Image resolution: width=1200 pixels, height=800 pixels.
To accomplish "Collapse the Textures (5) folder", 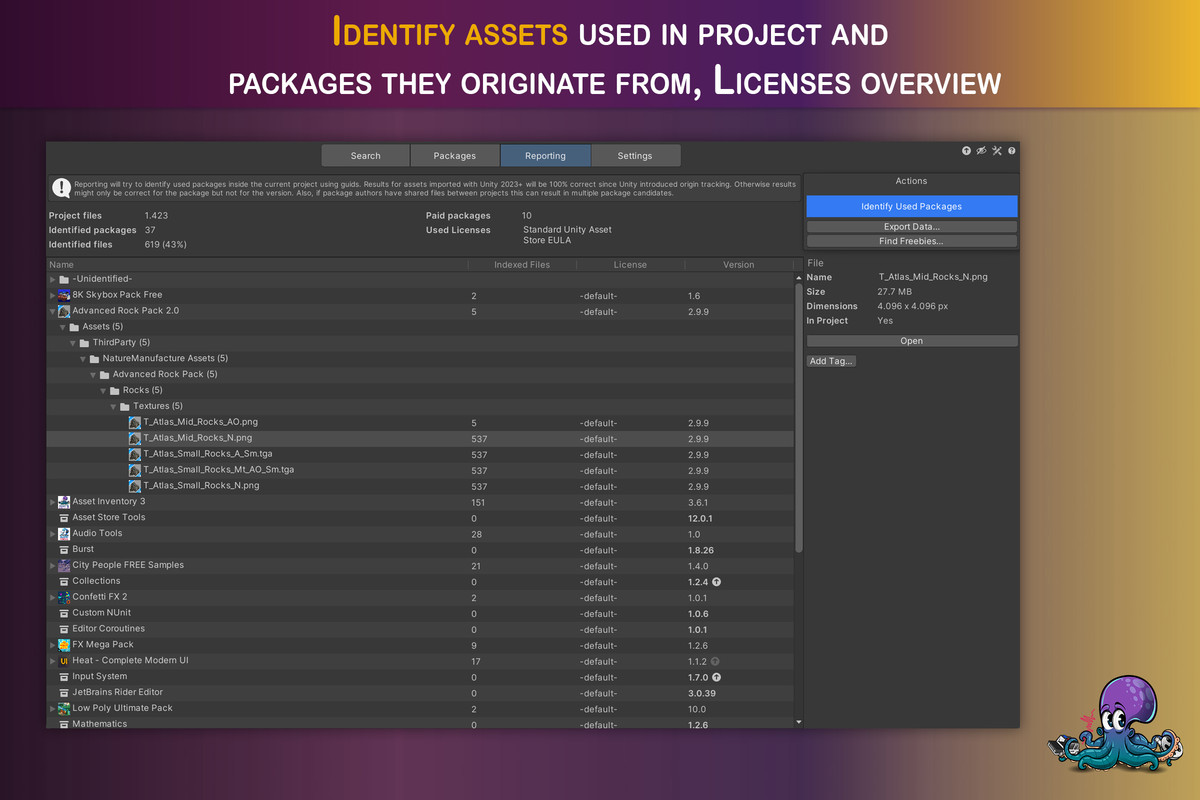I will tap(114, 405).
